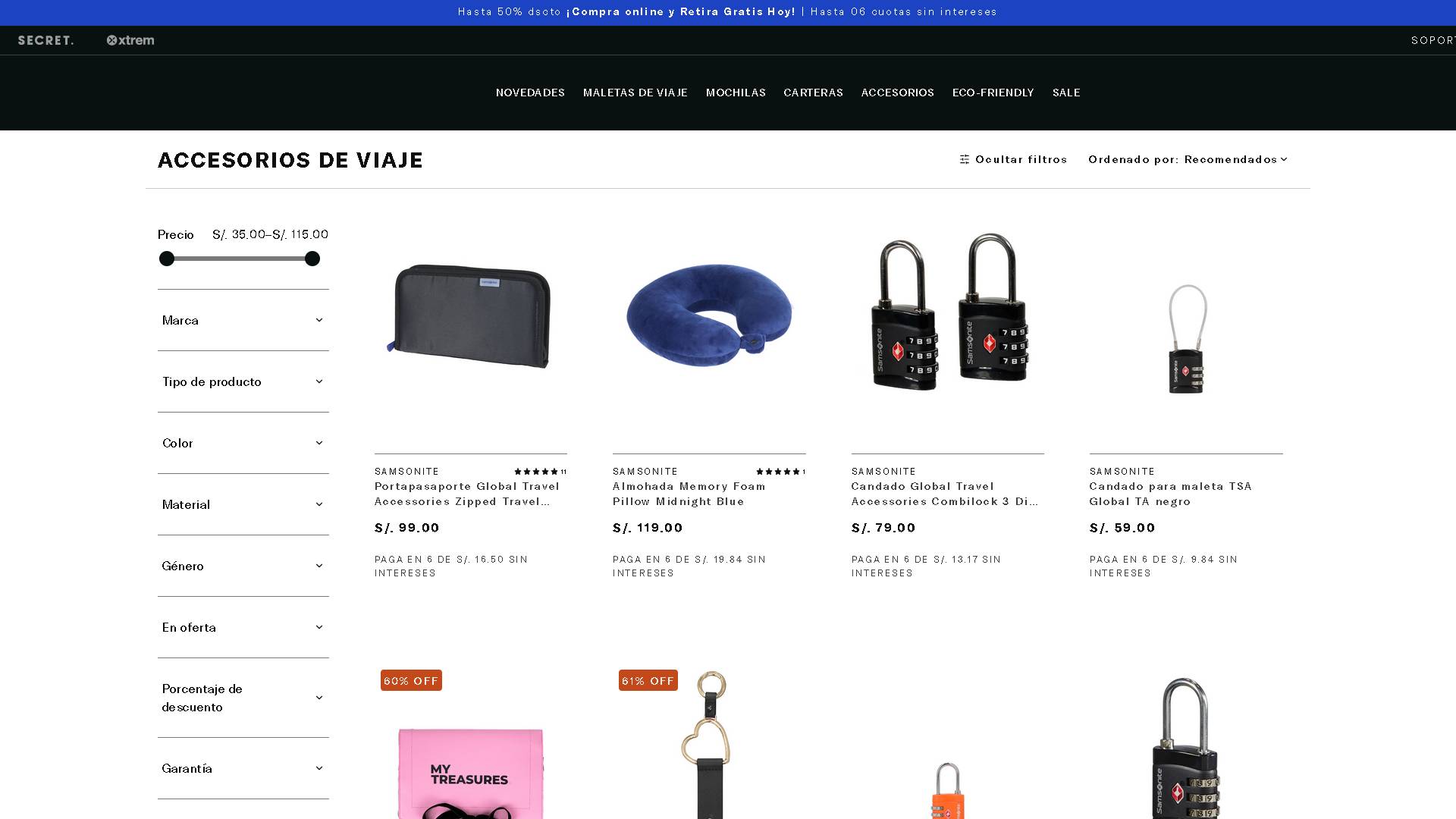Expand the Tipo de producto filter

243,381
